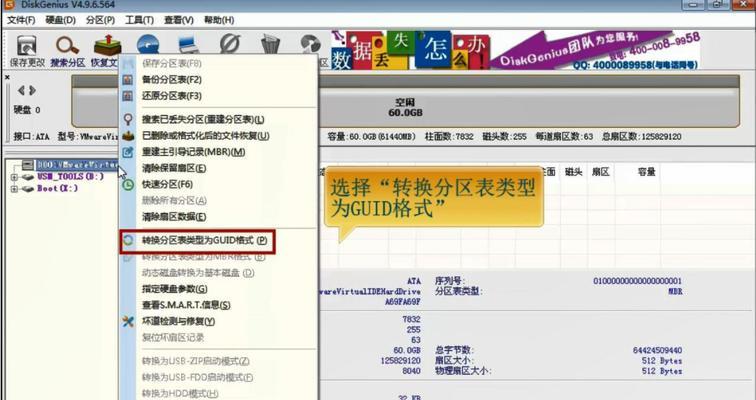Click the trash can Delete Partition toolbar icon
Image resolution: width=756 pixels, height=400 pixels.
(270, 44)
